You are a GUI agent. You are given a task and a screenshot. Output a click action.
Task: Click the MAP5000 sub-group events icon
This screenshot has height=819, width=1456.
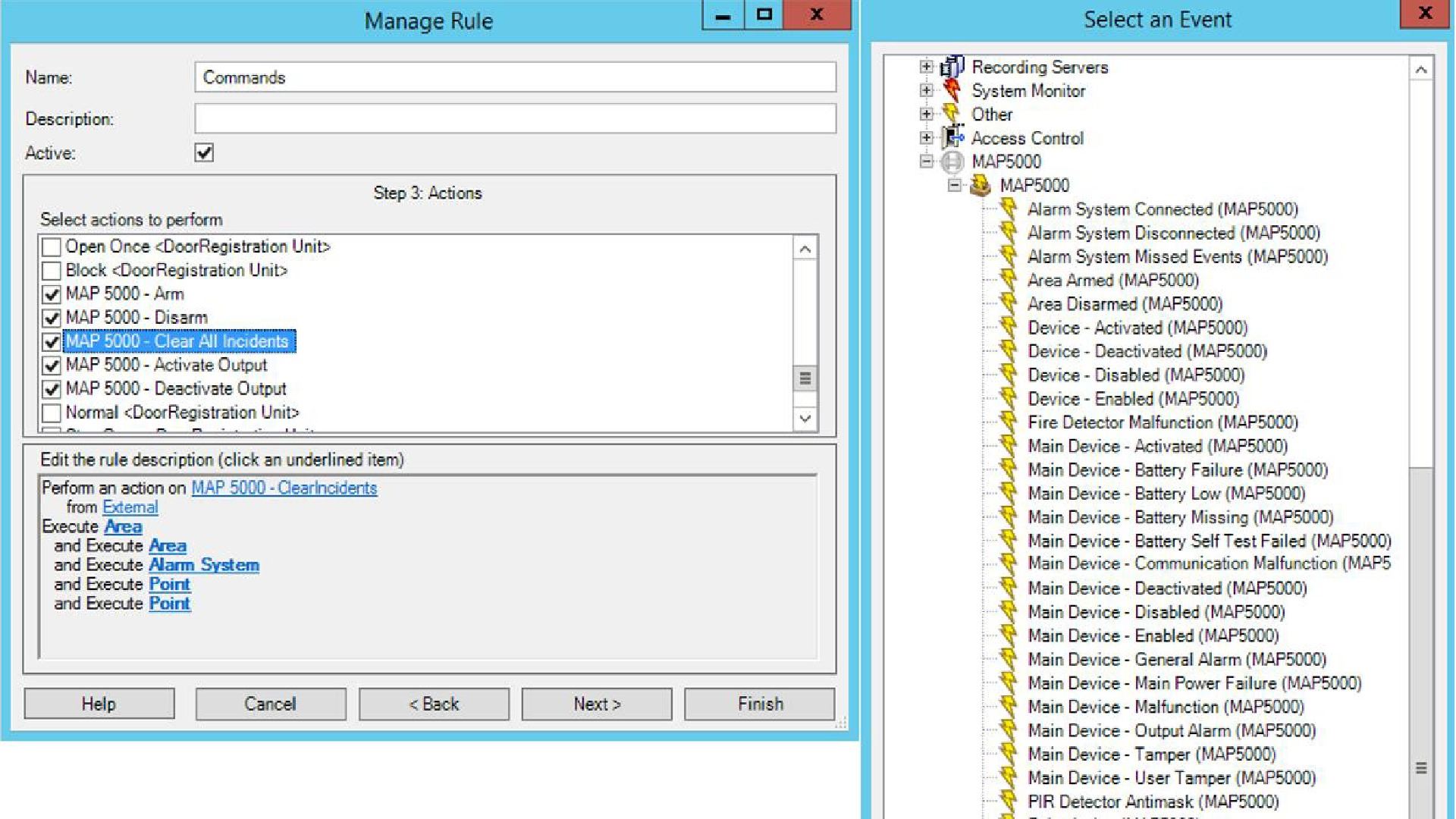980,185
